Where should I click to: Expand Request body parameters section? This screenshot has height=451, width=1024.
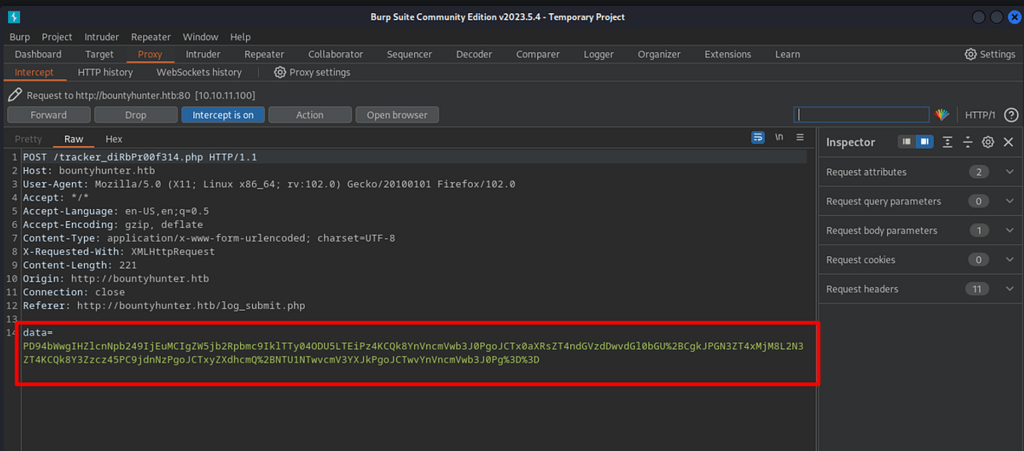[x=1009, y=231]
